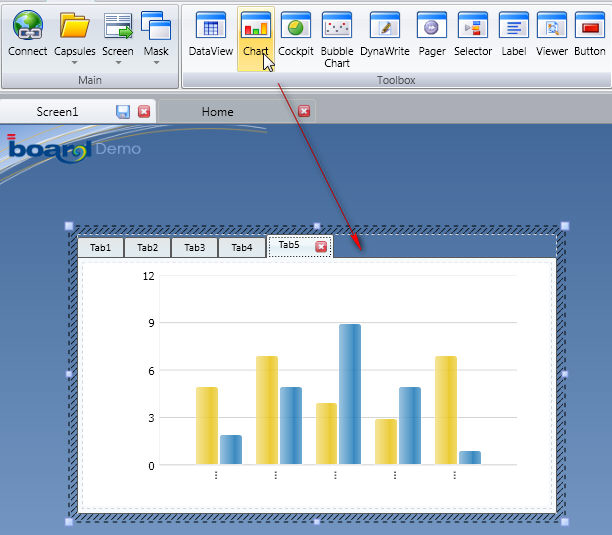This screenshot has height=535, width=612.
Task: Expand the Mask dropdown arrow
Action: [156, 62]
